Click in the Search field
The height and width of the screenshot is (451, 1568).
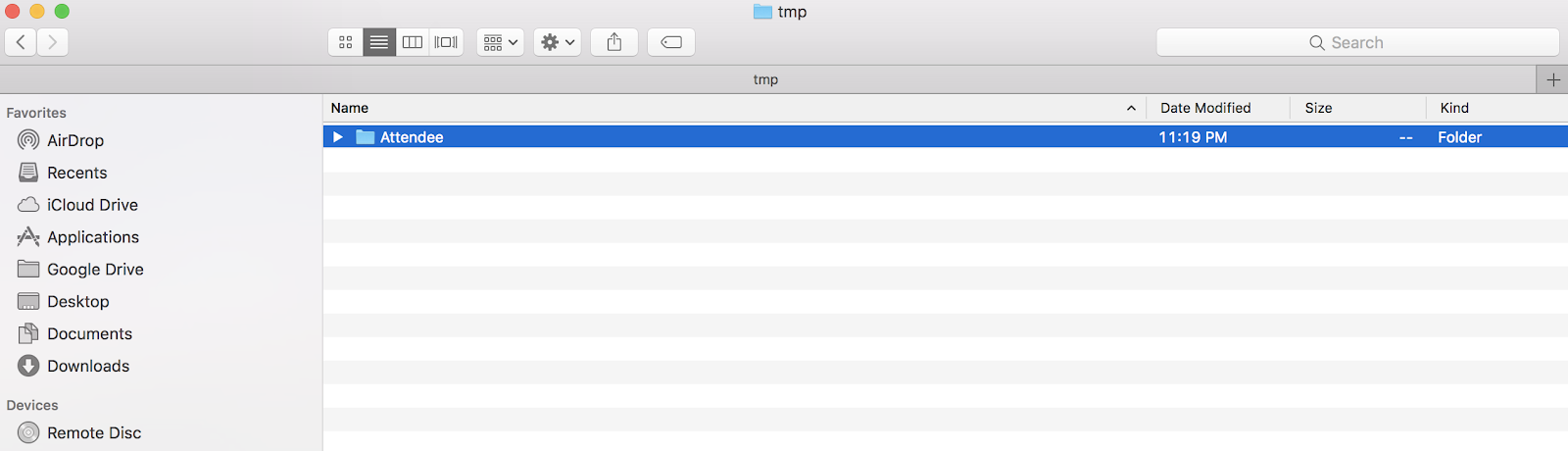[x=1357, y=42]
